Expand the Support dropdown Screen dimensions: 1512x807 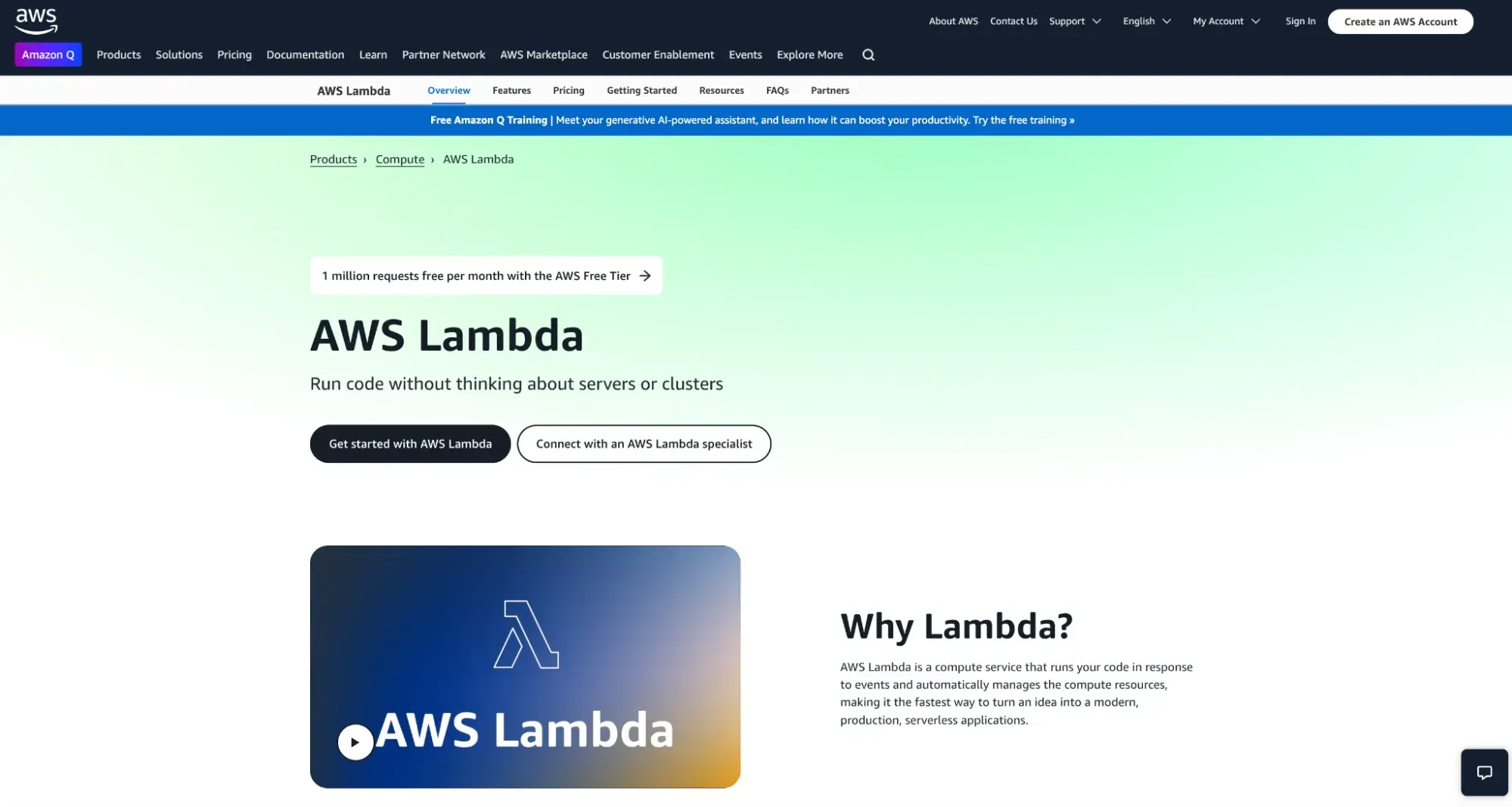click(1075, 21)
